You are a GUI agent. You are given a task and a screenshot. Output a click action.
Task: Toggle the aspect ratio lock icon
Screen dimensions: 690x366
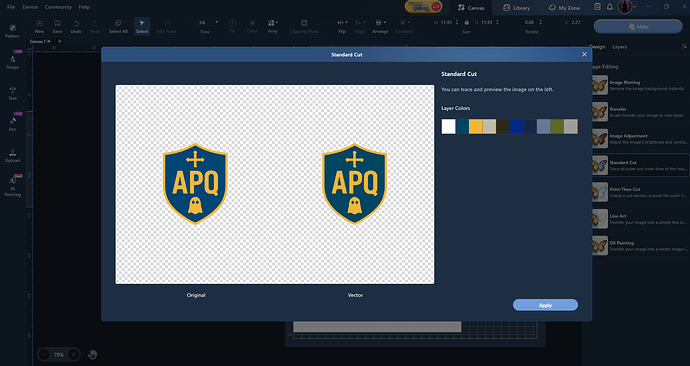[x=466, y=22]
